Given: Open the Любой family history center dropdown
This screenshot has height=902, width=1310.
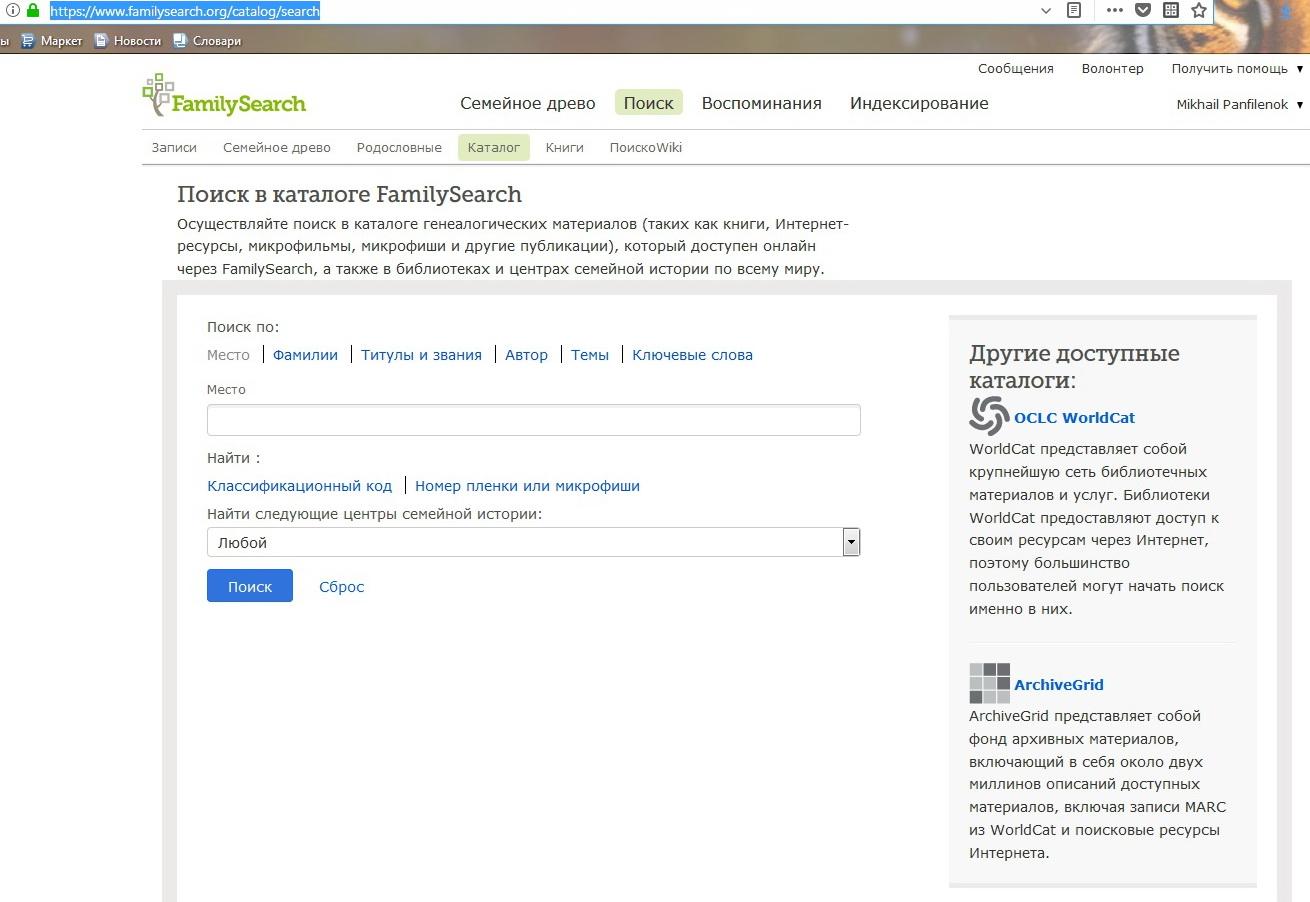Looking at the screenshot, I should click(x=533, y=542).
